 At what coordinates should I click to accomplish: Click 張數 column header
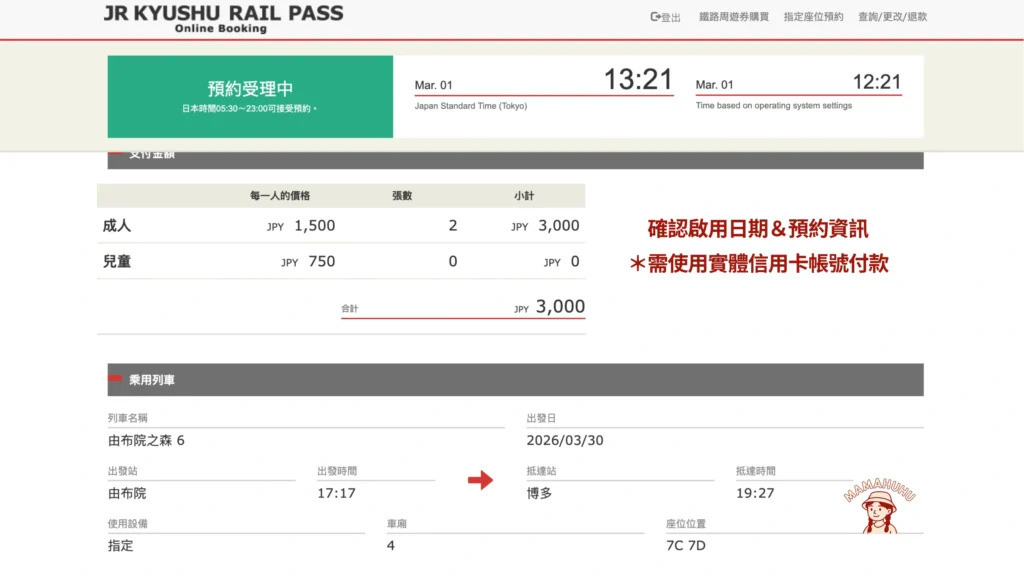(402, 196)
